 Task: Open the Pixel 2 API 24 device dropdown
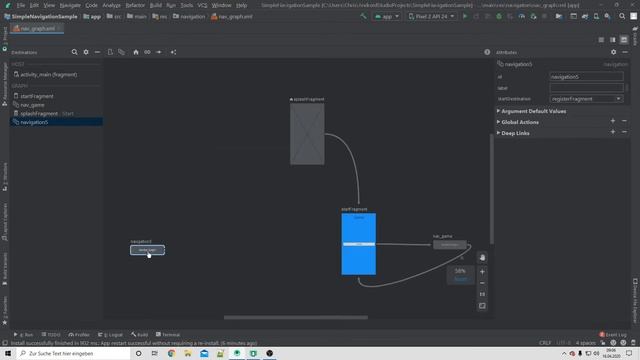click(432, 16)
